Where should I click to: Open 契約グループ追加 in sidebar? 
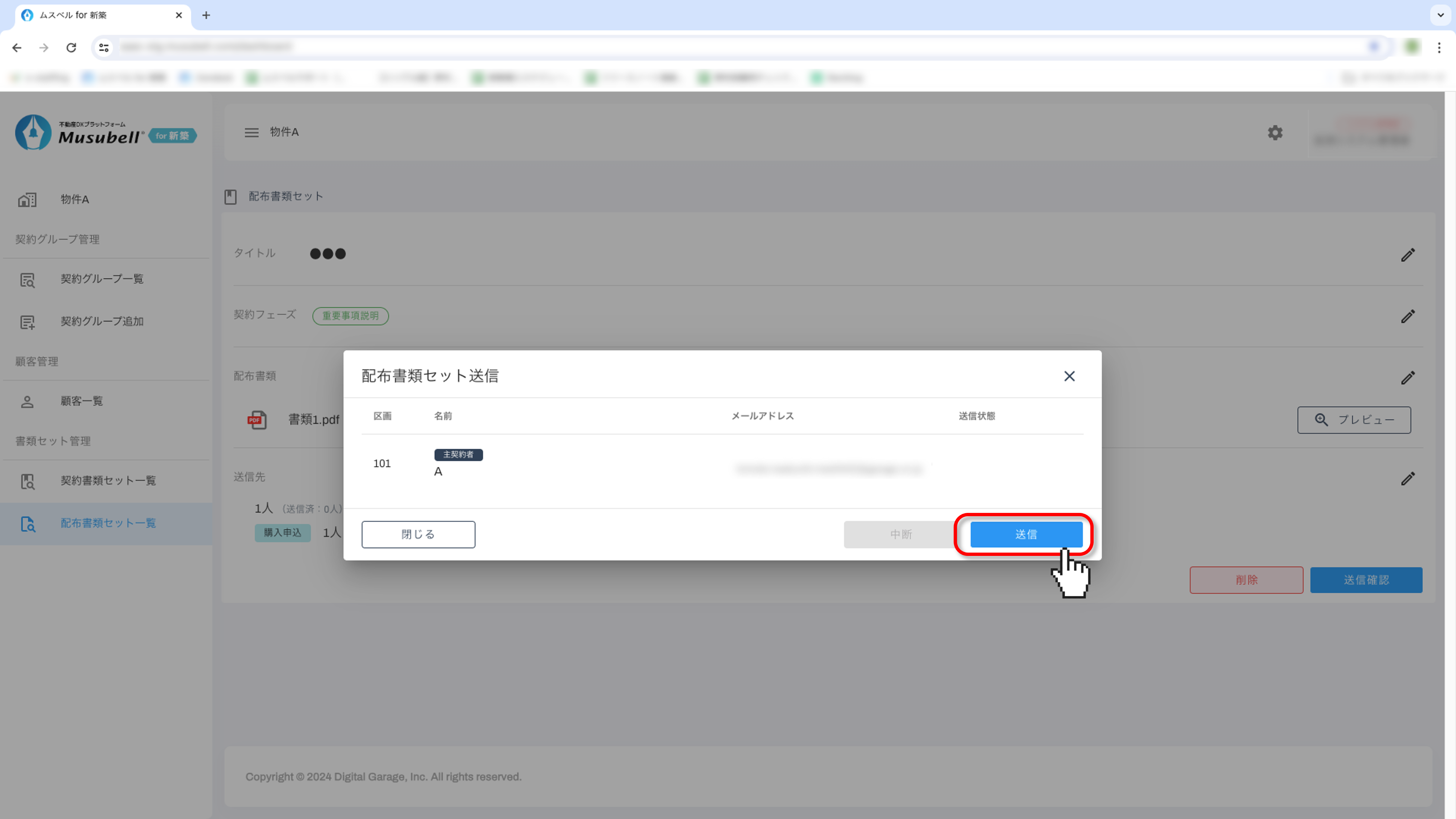coord(102,321)
